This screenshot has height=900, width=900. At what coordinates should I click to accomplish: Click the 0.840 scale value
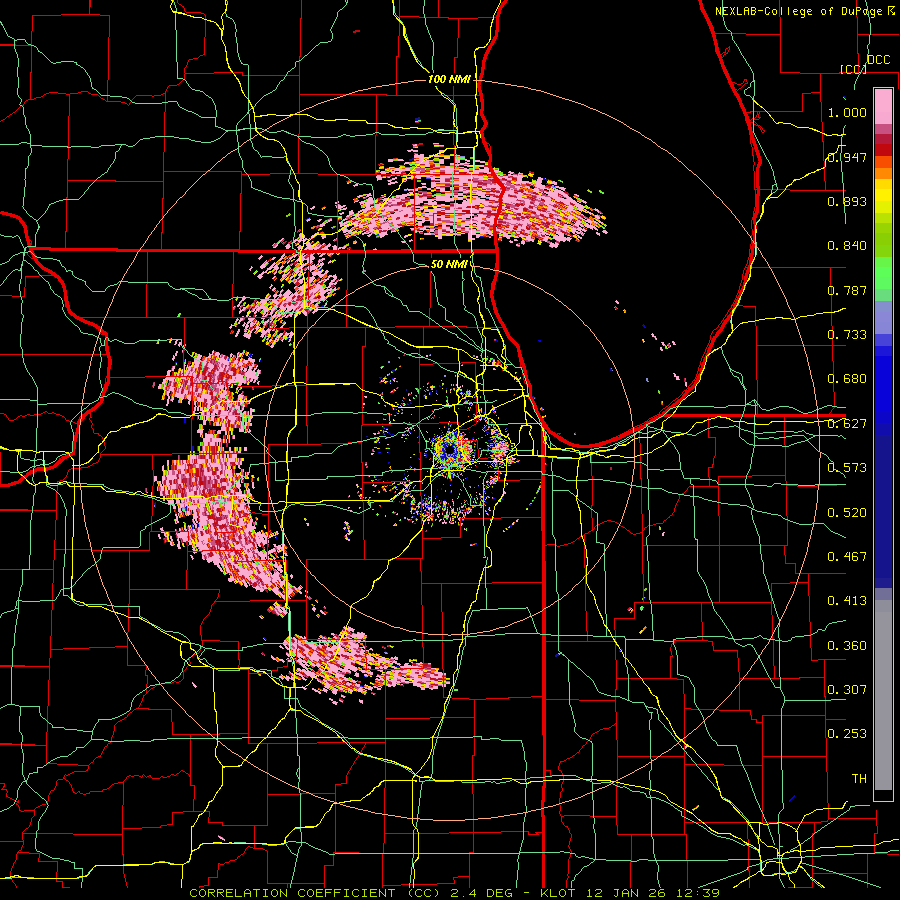tap(847, 246)
